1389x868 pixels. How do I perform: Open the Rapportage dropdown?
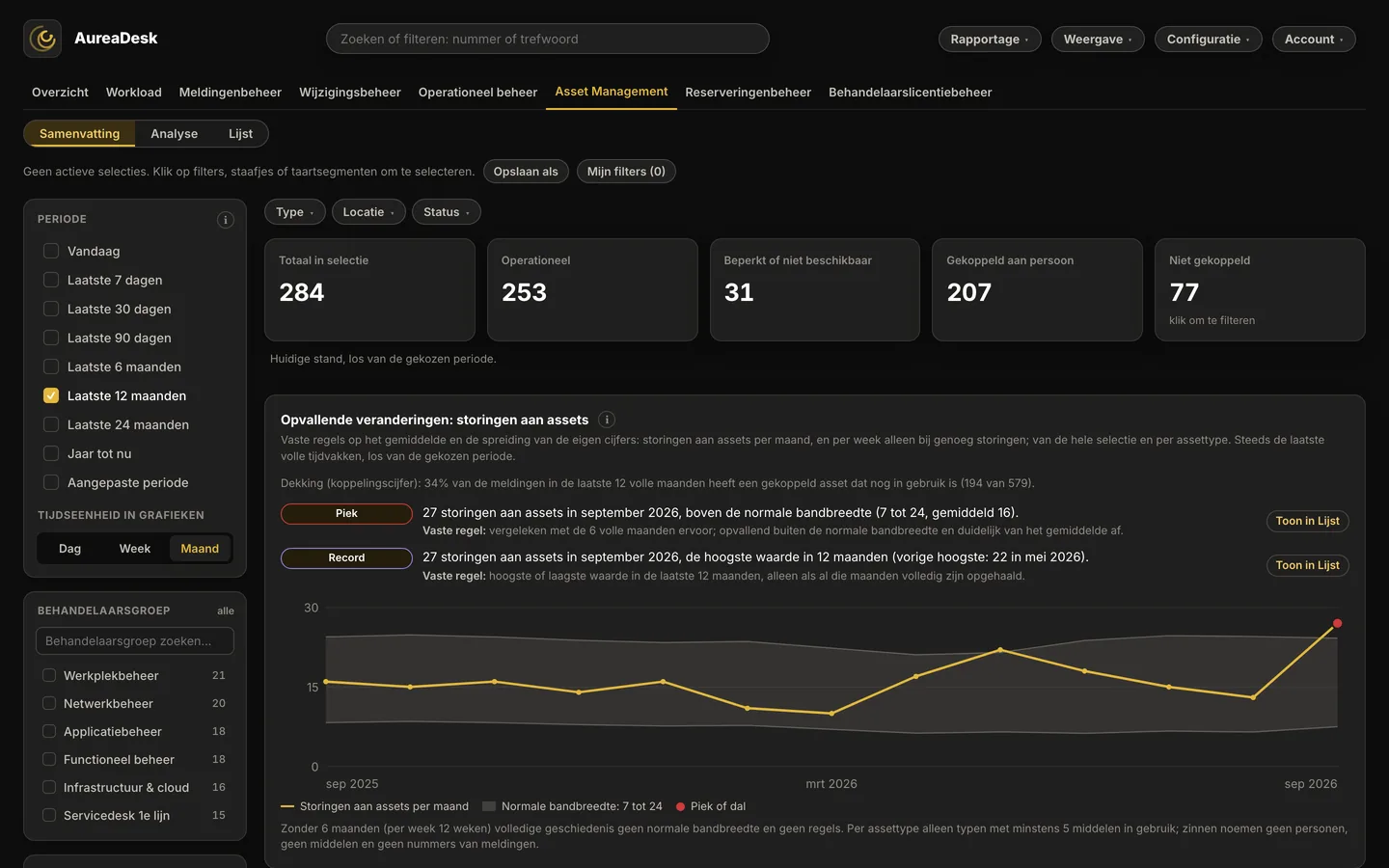tap(990, 39)
